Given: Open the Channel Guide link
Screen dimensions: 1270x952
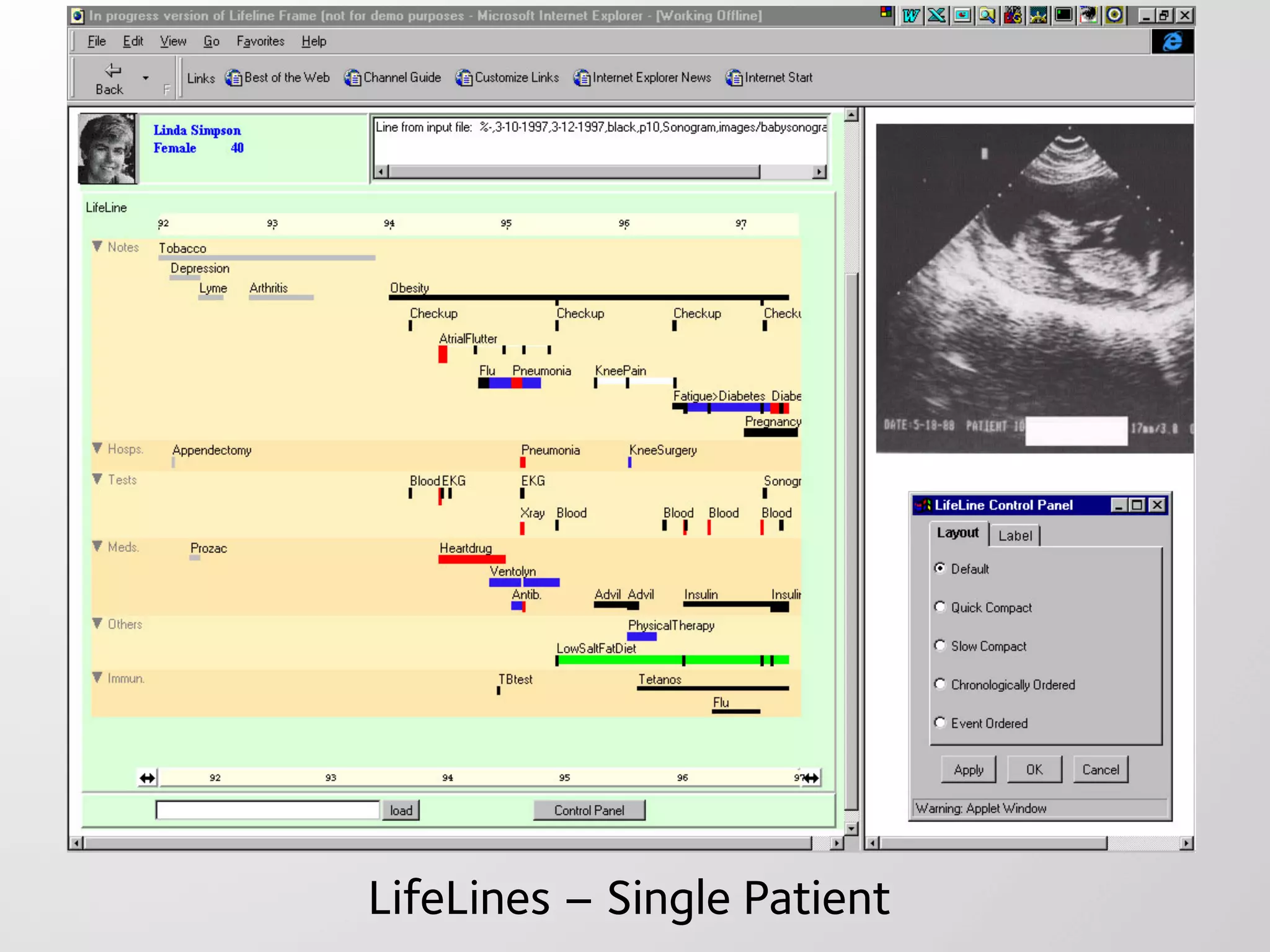Looking at the screenshot, I should click(x=393, y=78).
